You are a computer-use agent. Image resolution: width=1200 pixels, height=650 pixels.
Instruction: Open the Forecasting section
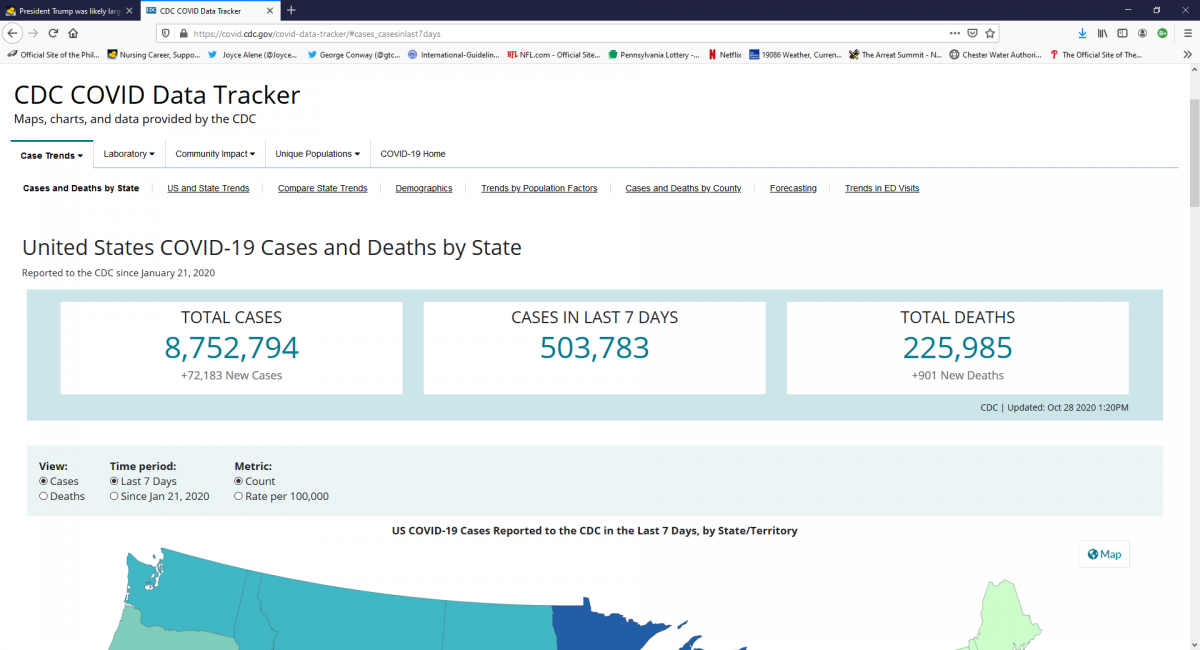coord(793,188)
